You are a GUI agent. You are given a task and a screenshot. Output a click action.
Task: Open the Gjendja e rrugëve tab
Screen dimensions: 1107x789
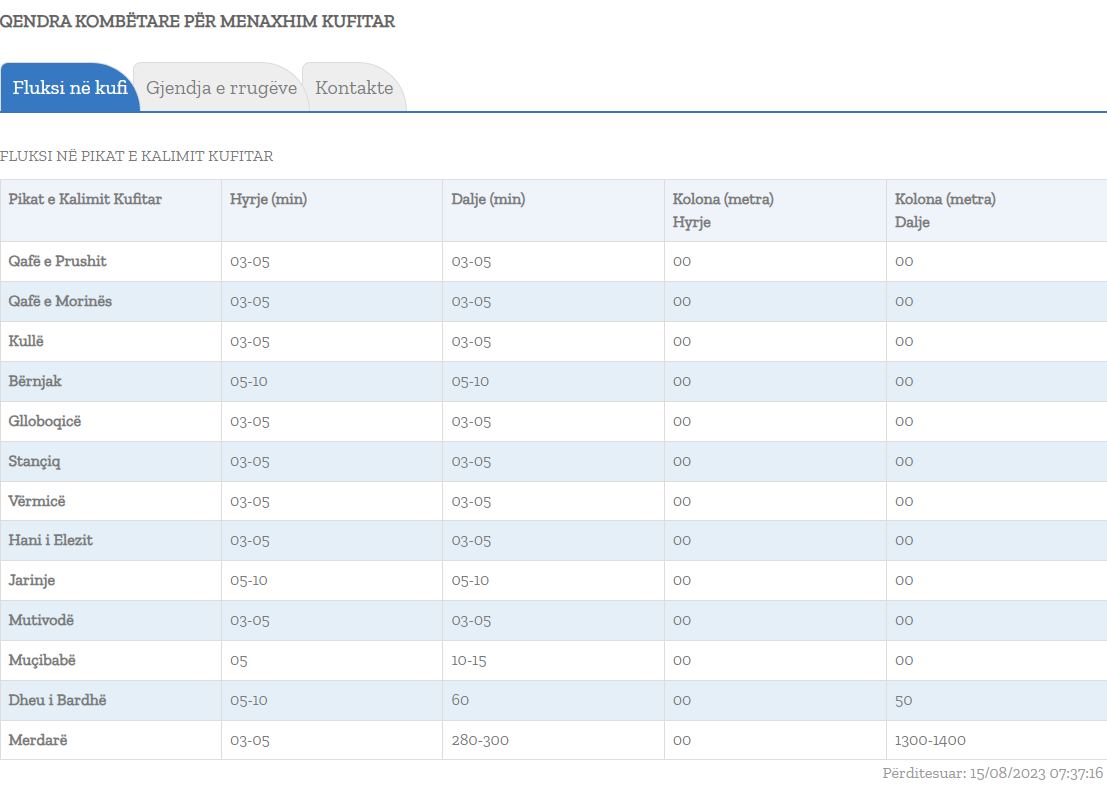(x=221, y=88)
